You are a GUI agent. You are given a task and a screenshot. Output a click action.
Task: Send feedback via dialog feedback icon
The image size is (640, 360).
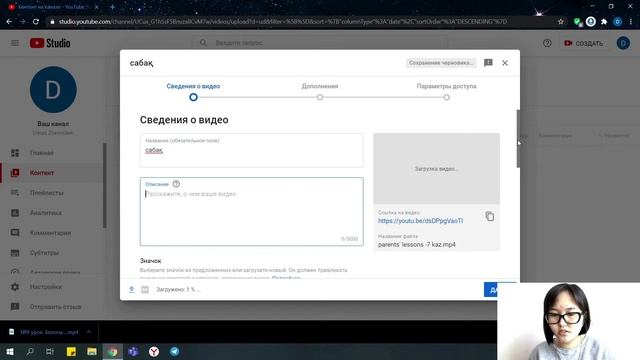tap(488, 63)
